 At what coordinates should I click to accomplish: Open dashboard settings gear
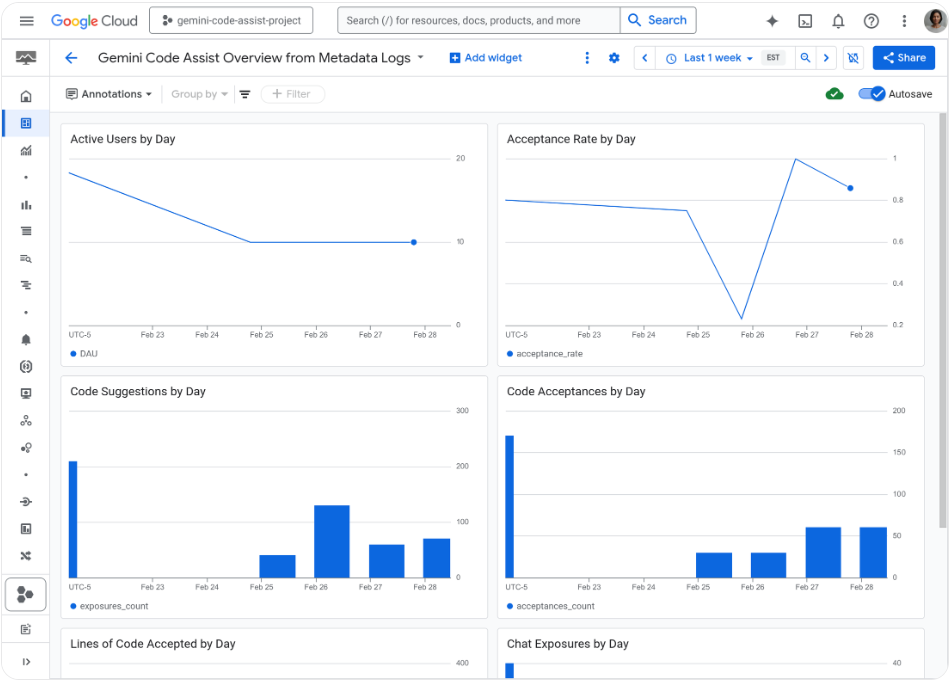click(x=614, y=58)
